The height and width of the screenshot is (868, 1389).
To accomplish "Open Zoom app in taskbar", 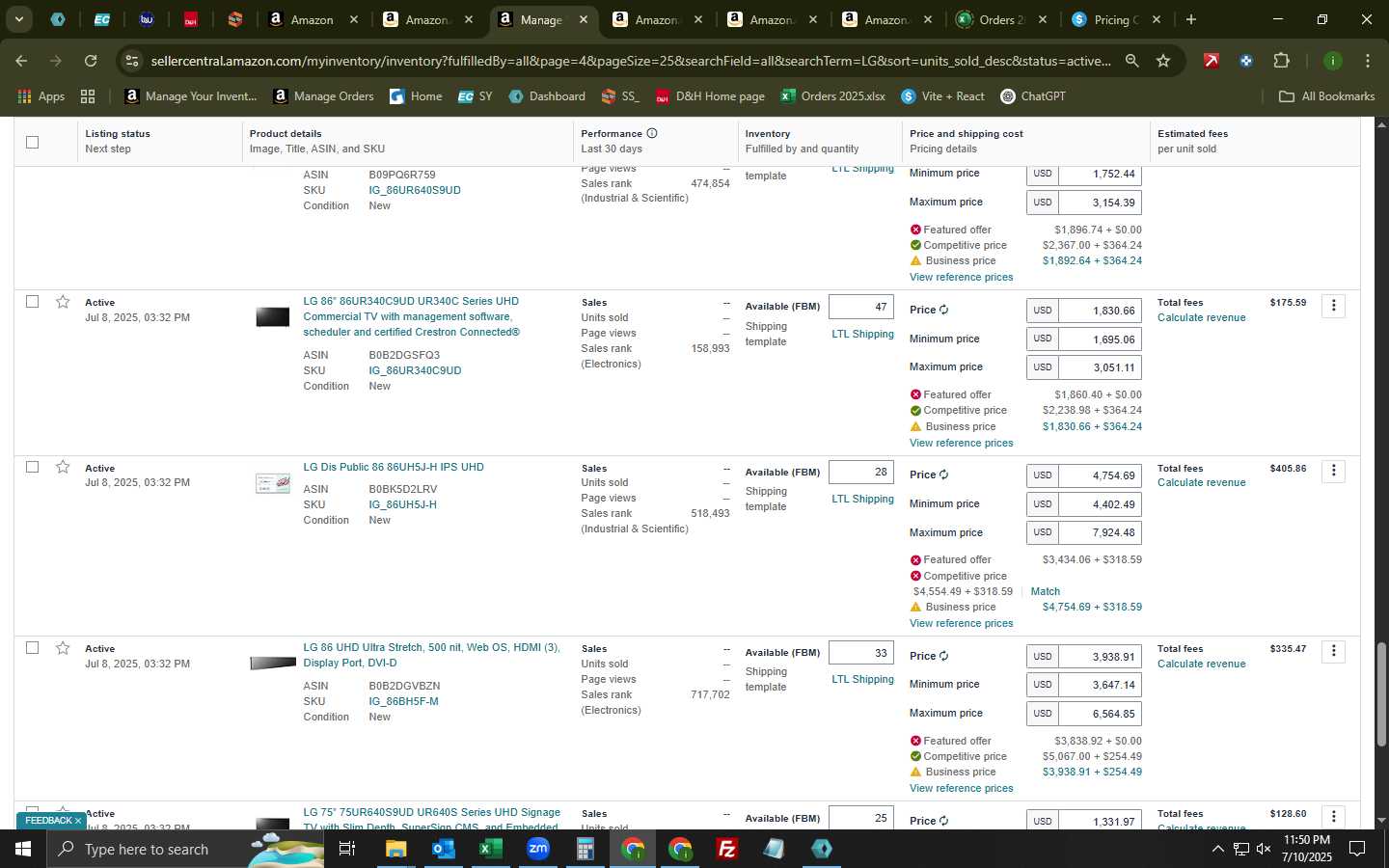I will click(538, 849).
